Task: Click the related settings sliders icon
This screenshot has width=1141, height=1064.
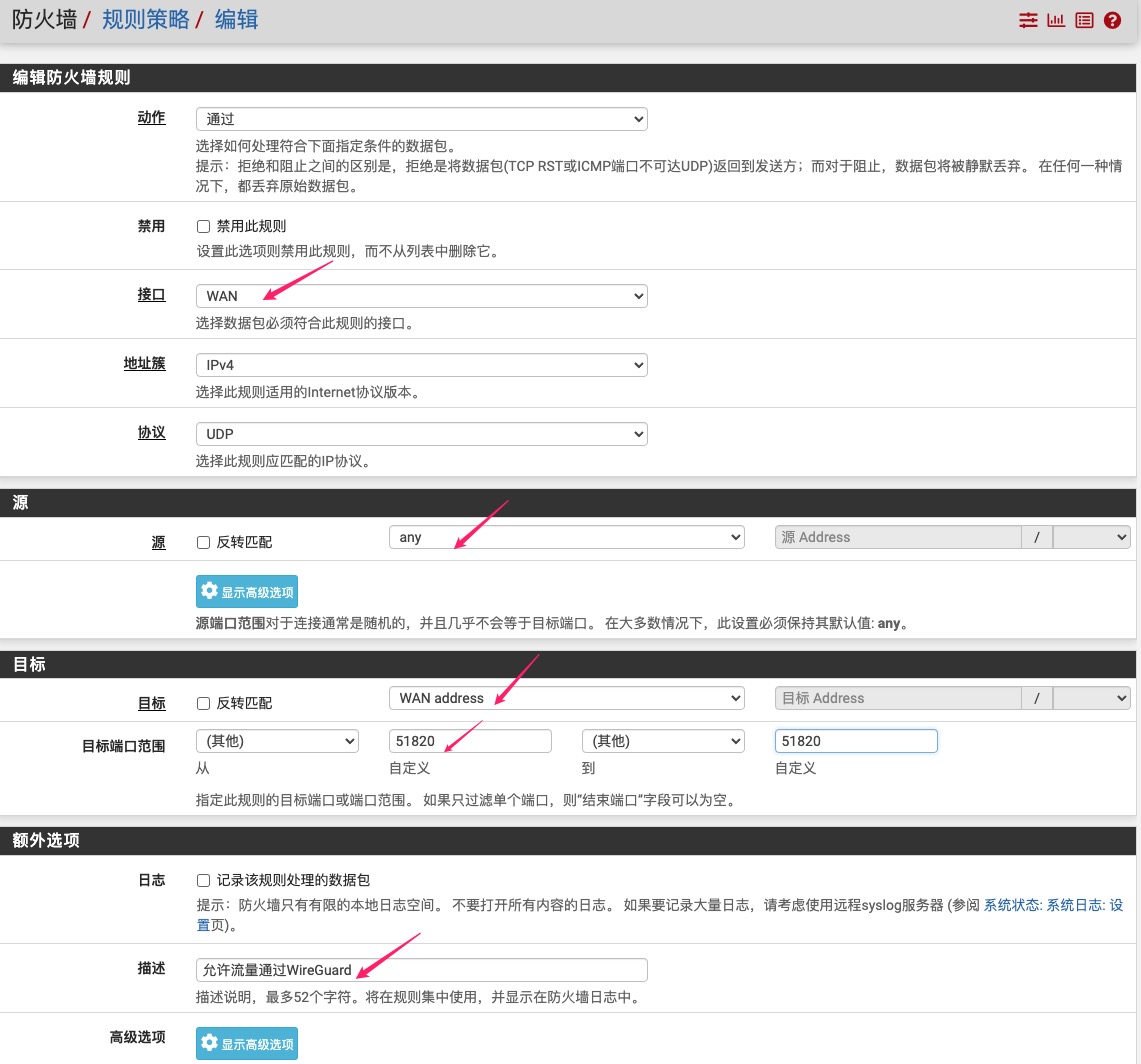Action: [x=1028, y=20]
